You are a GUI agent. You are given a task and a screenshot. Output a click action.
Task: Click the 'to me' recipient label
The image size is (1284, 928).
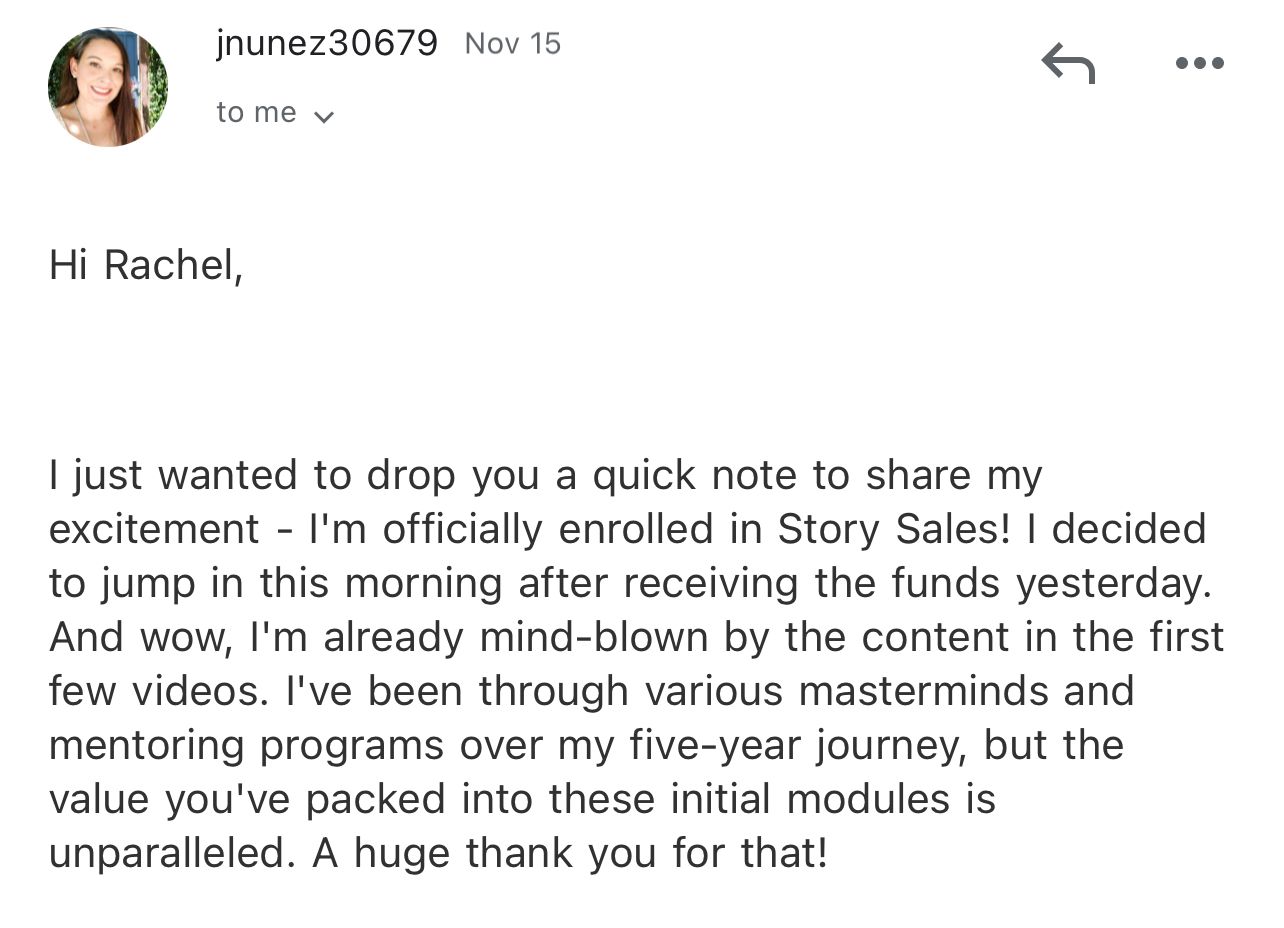tap(256, 112)
